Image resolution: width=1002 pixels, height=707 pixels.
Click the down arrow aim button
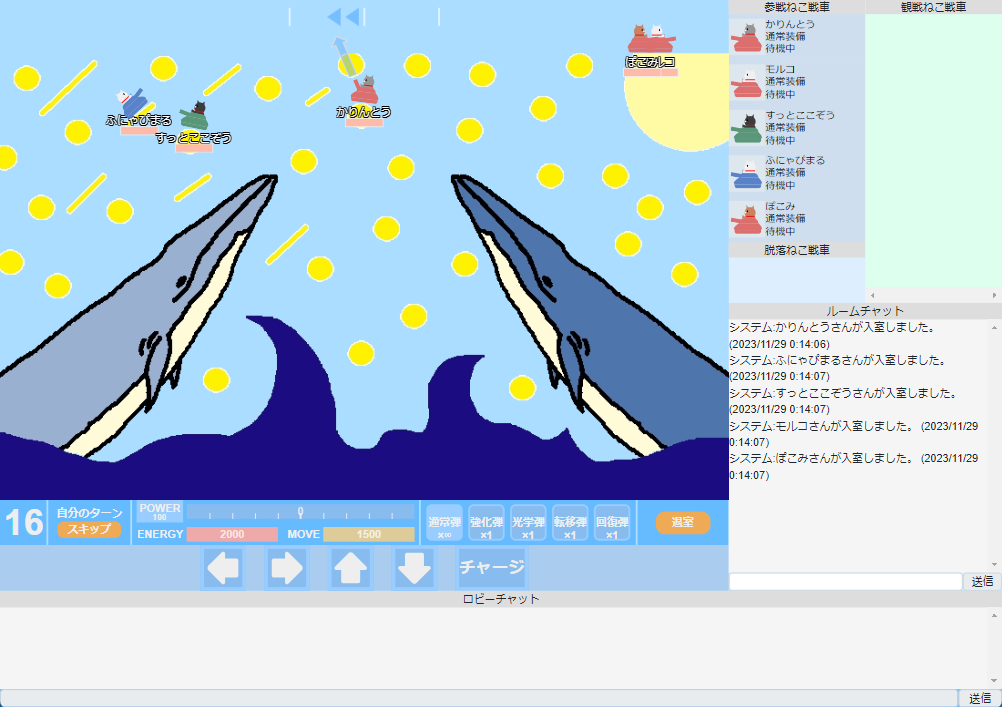coord(414,568)
